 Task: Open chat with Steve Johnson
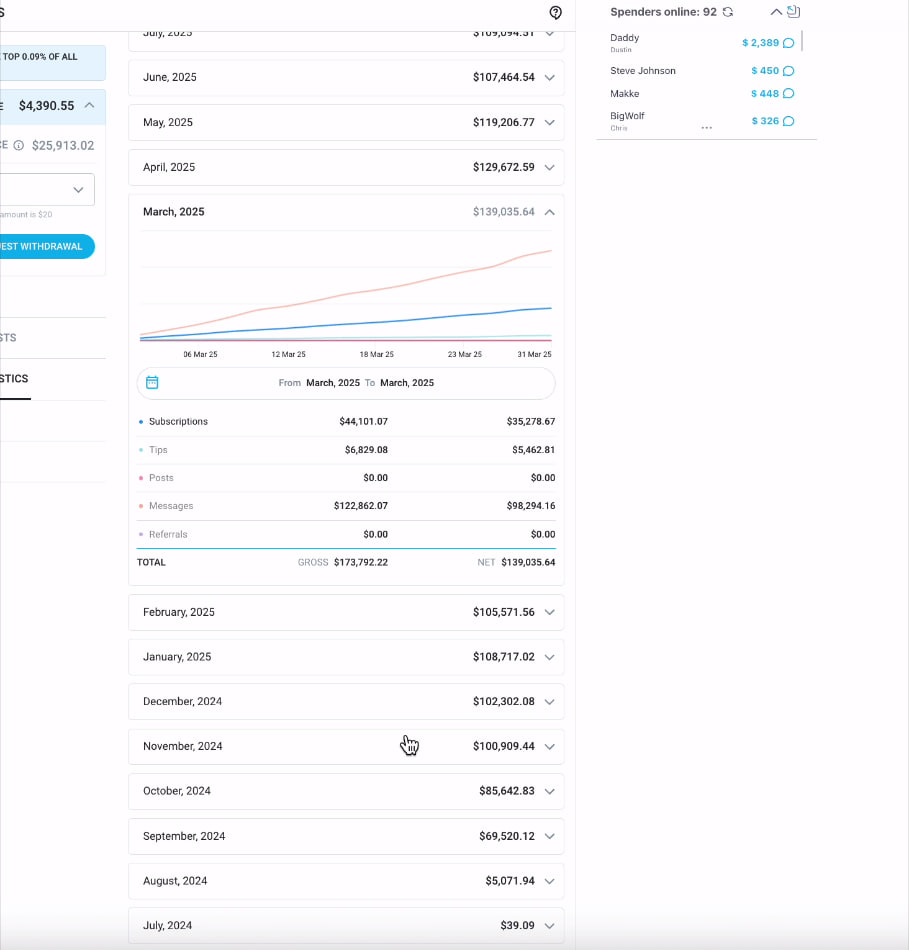[x=788, y=71]
